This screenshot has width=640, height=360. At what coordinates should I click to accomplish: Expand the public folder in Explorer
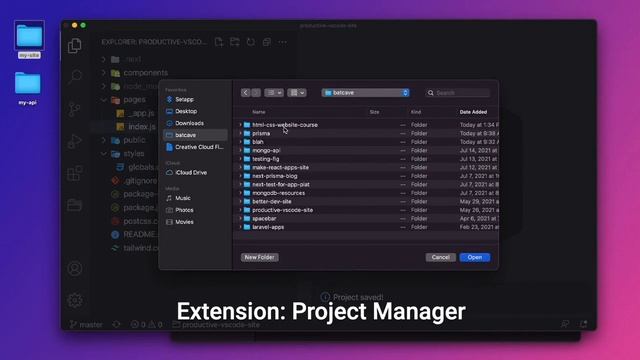(x=104, y=140)
